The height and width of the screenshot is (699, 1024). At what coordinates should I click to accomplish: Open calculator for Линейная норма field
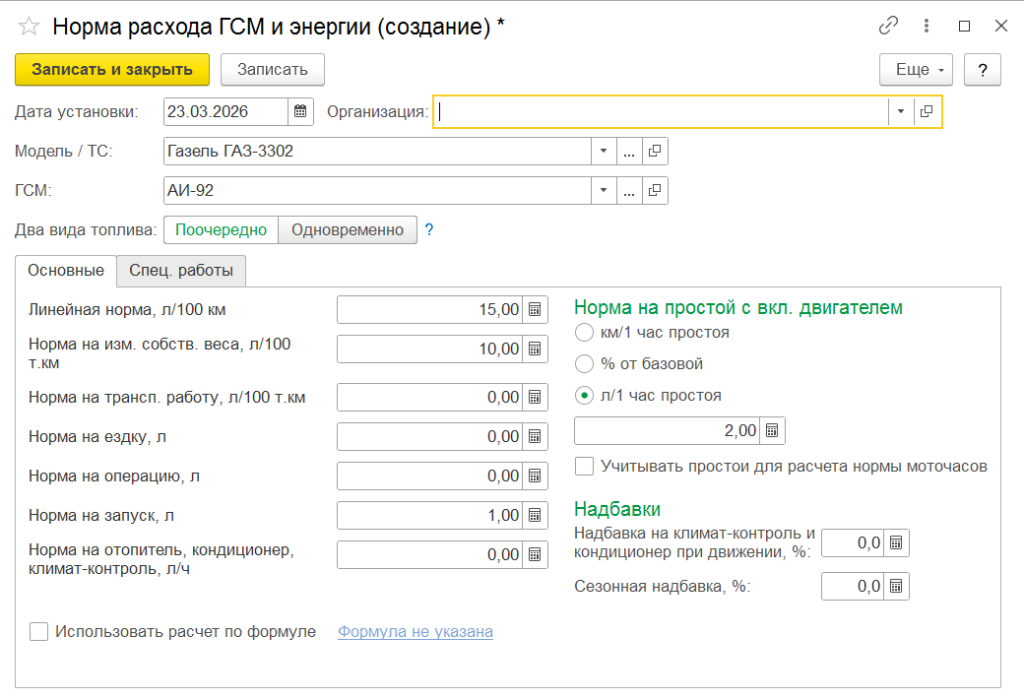click(x=535, y=310)
